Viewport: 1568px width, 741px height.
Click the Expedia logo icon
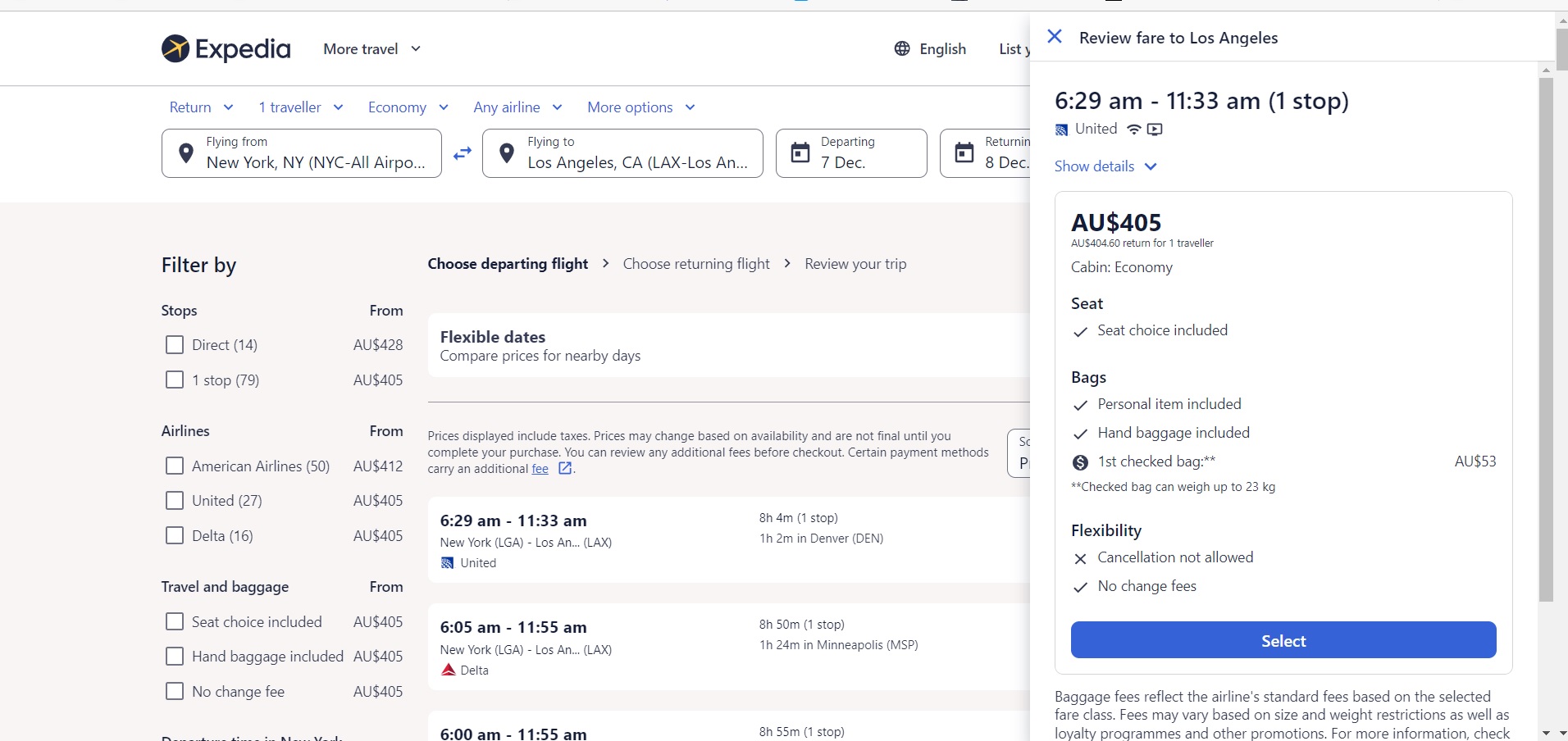pyautogui.click(x=175, y=49)
